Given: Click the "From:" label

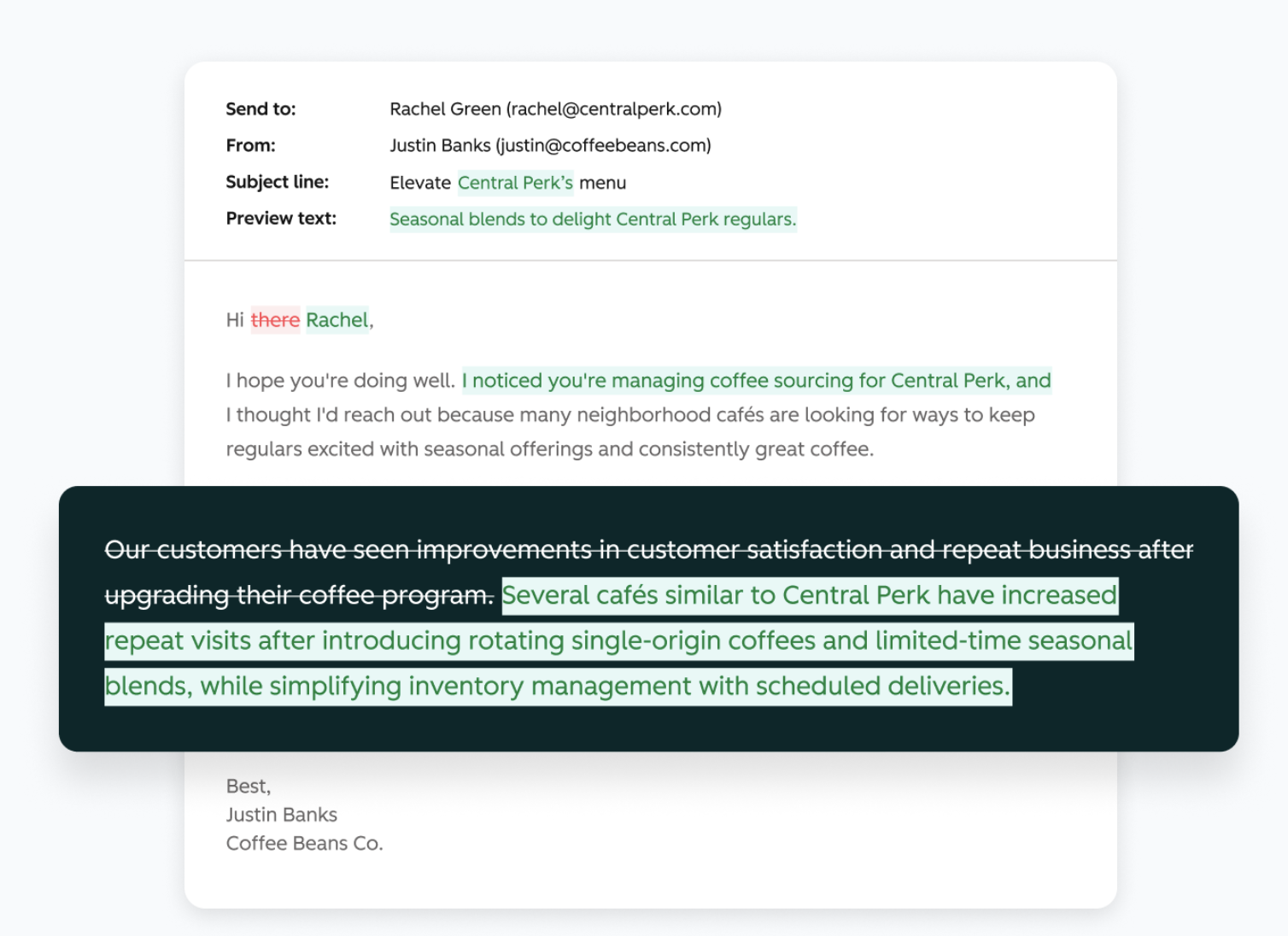Looking at the screenshot, I should [x=250, y=146].
